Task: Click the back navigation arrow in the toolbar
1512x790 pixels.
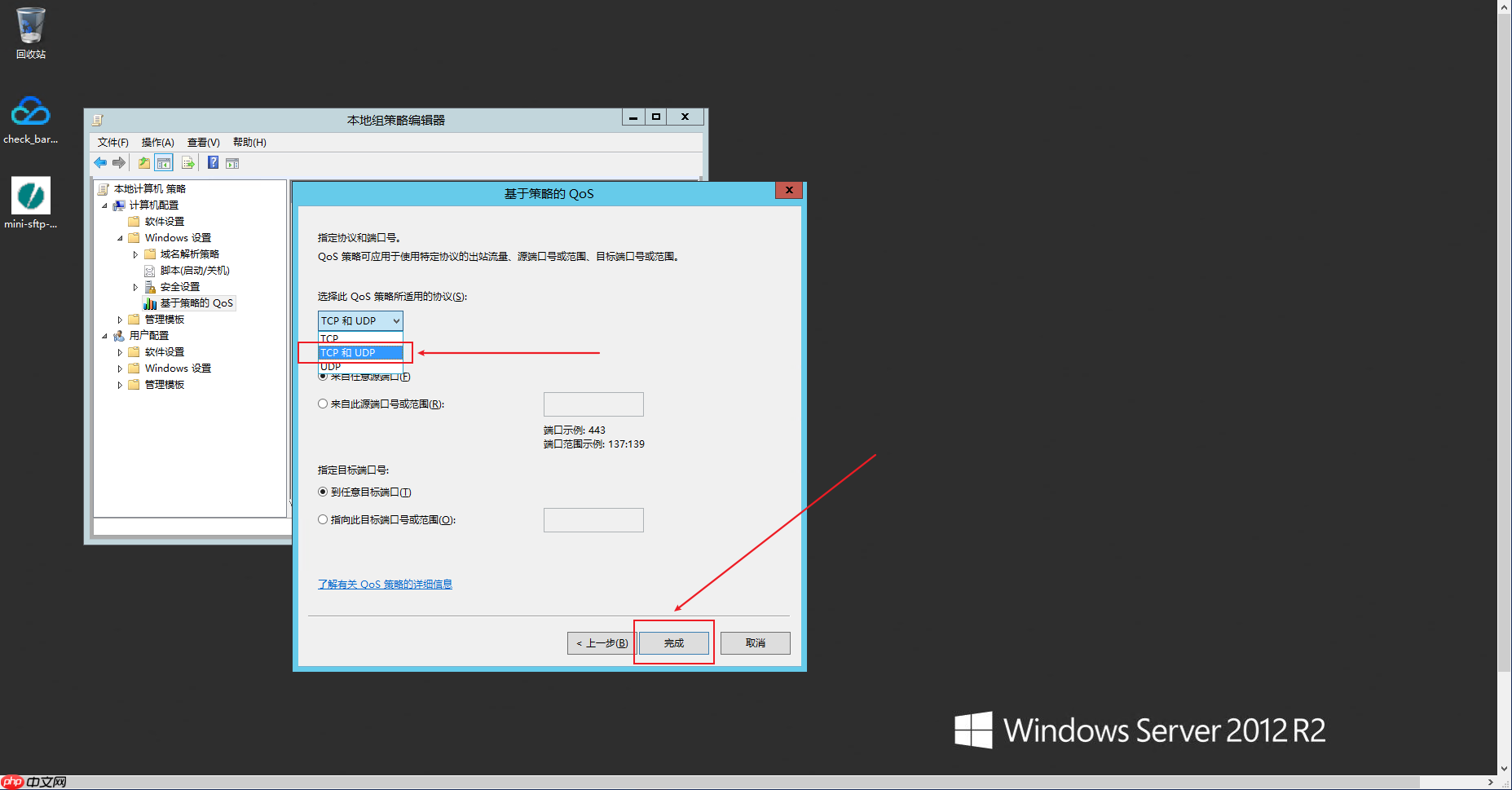Action: (x=100, y=162)
